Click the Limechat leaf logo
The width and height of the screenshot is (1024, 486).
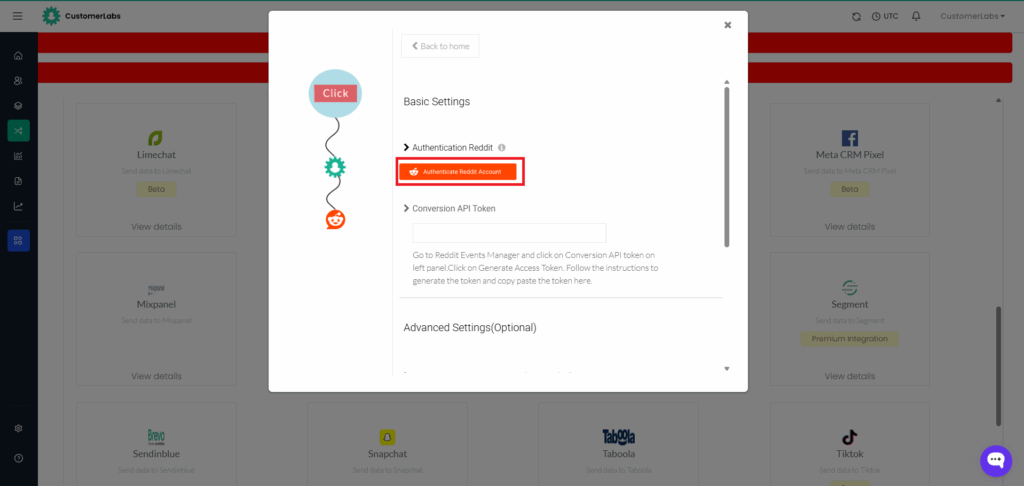pyautogui.click(x=155, y=138)
